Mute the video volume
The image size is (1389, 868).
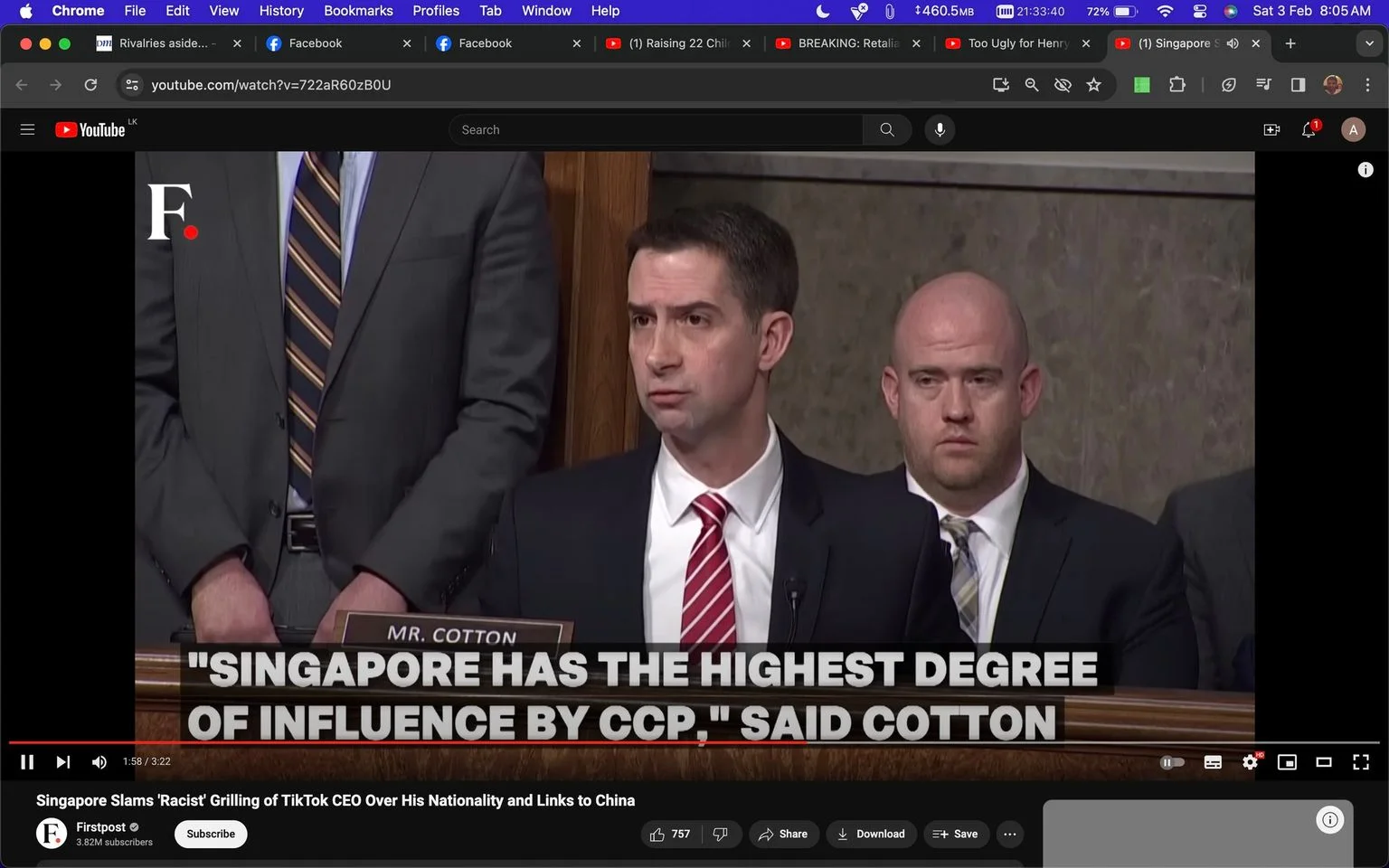coord(99,762)
